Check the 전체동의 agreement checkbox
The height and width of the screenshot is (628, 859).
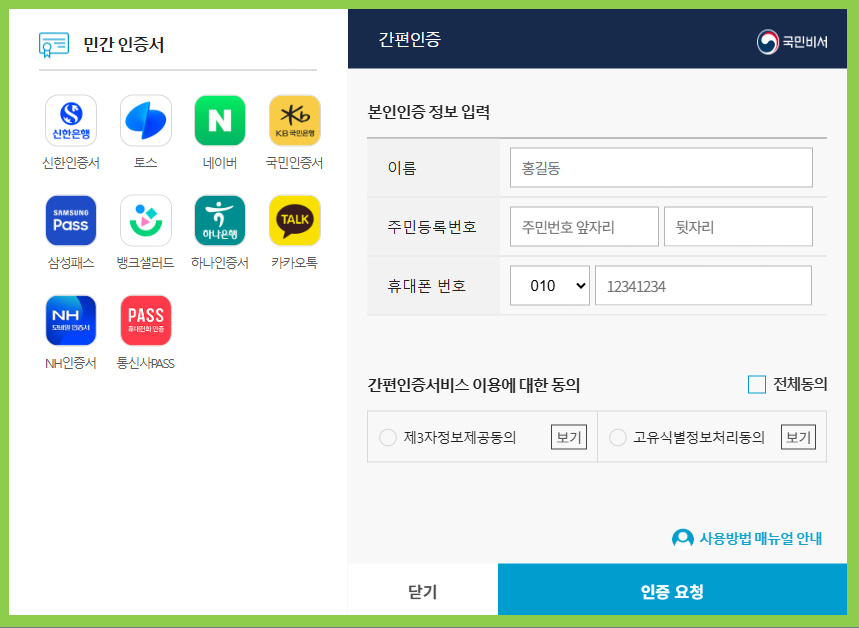click(x=757, y=384)
